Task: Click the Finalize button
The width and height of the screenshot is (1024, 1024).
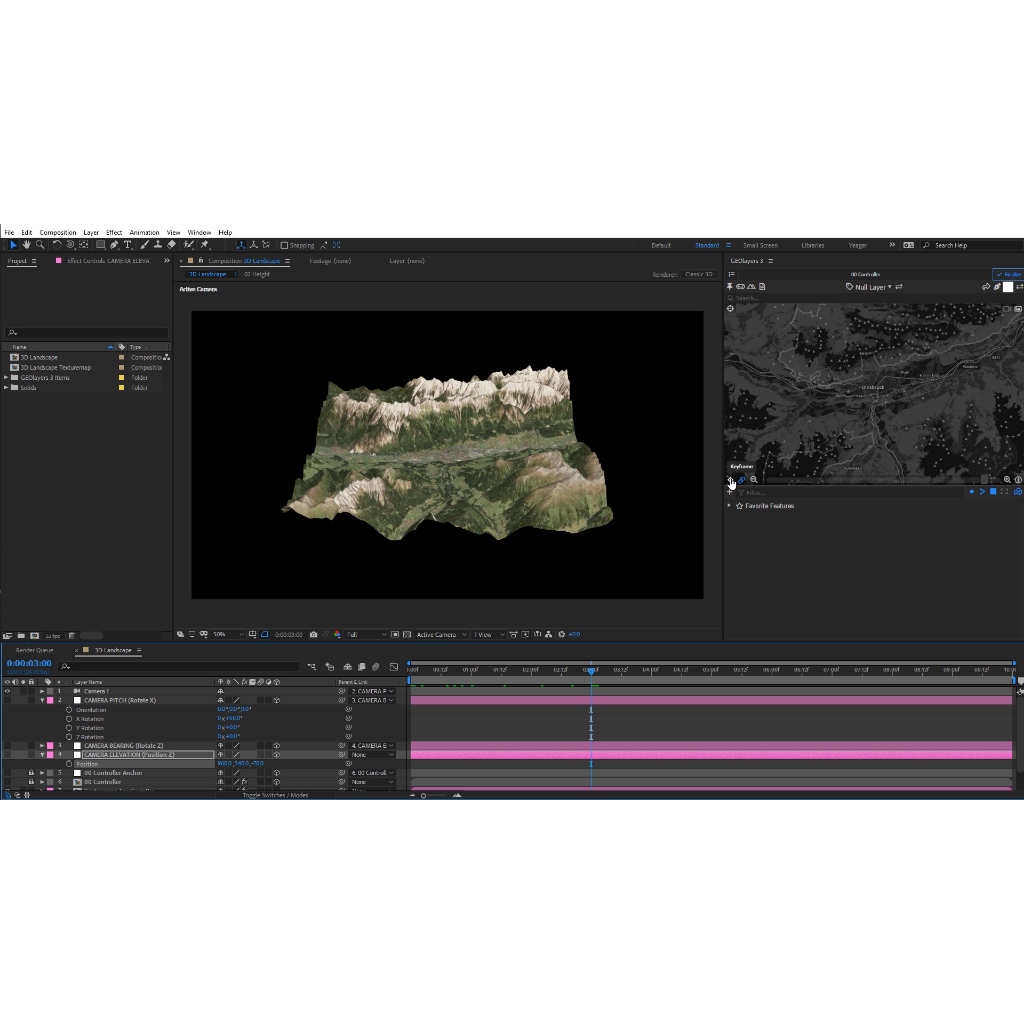Action: pos(1008,274)
